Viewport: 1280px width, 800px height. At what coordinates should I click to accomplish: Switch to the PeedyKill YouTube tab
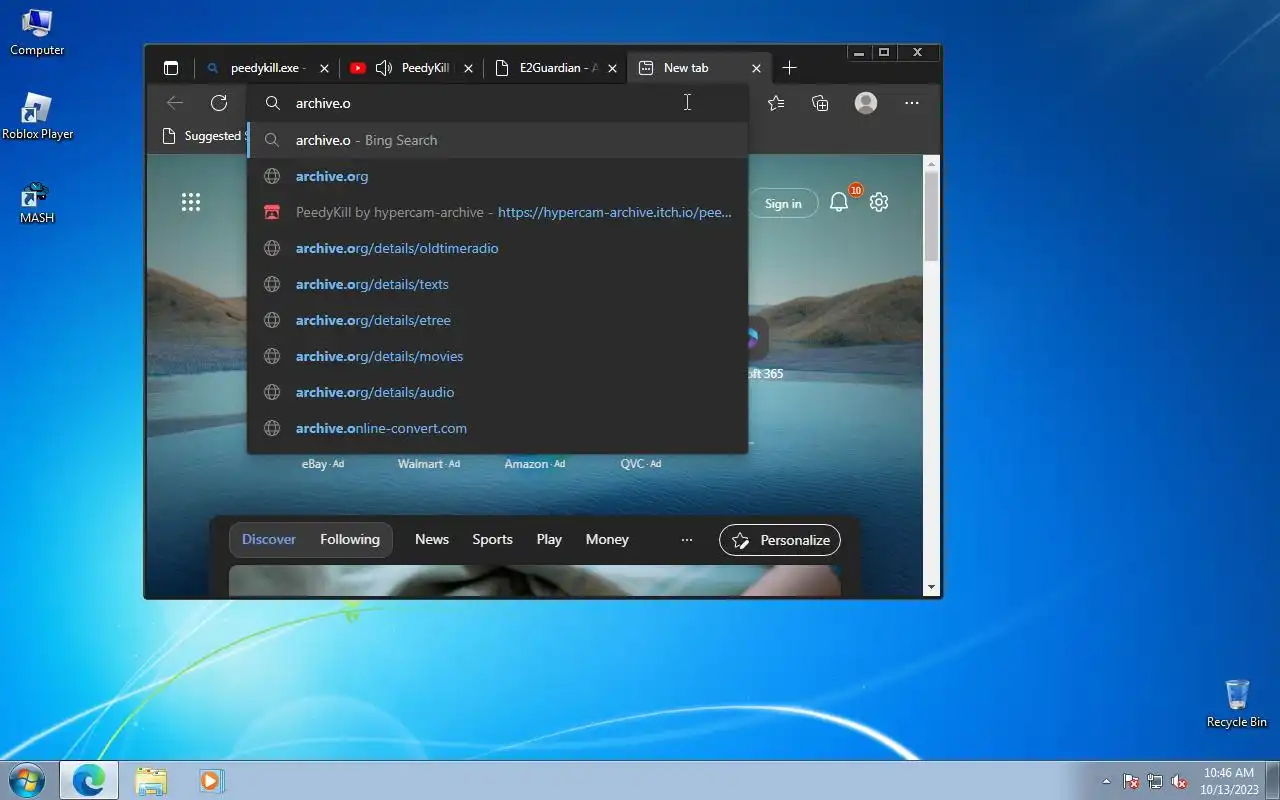[x=410, y=68]
